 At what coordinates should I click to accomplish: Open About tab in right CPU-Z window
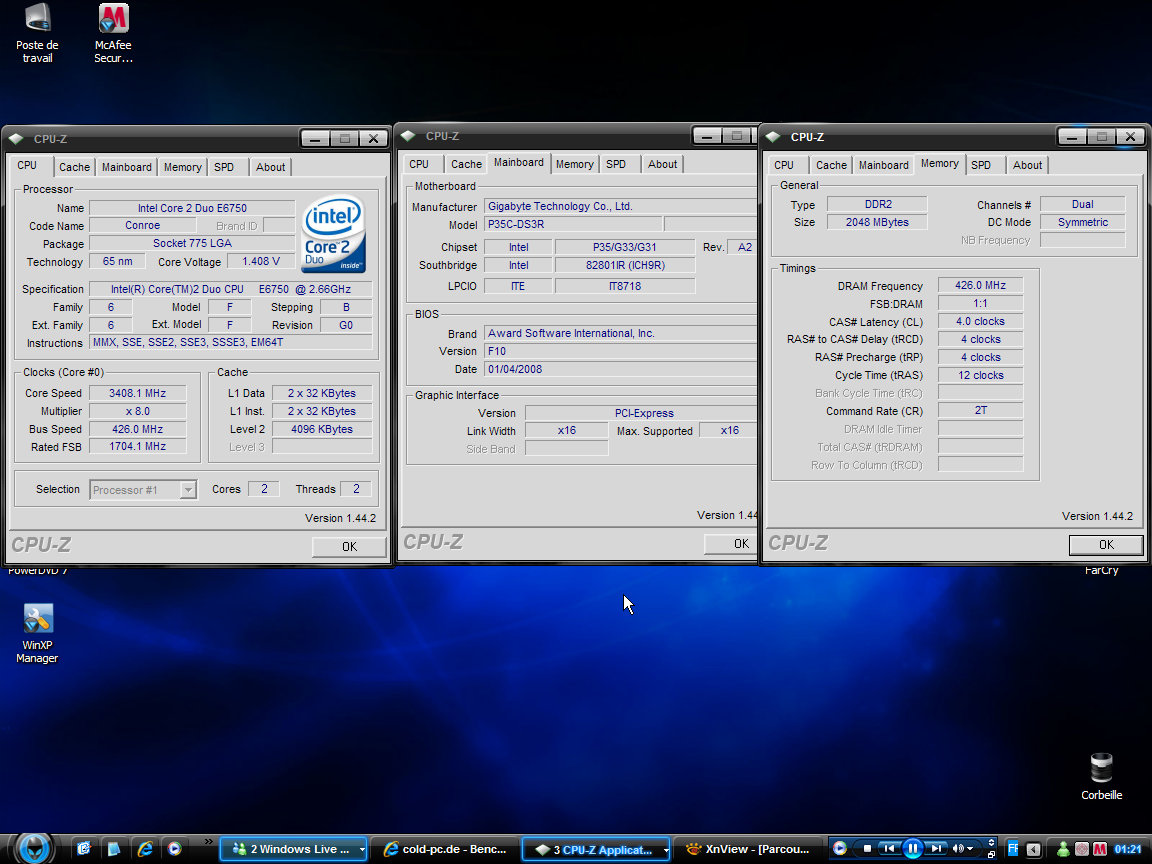click(1027, 165)
